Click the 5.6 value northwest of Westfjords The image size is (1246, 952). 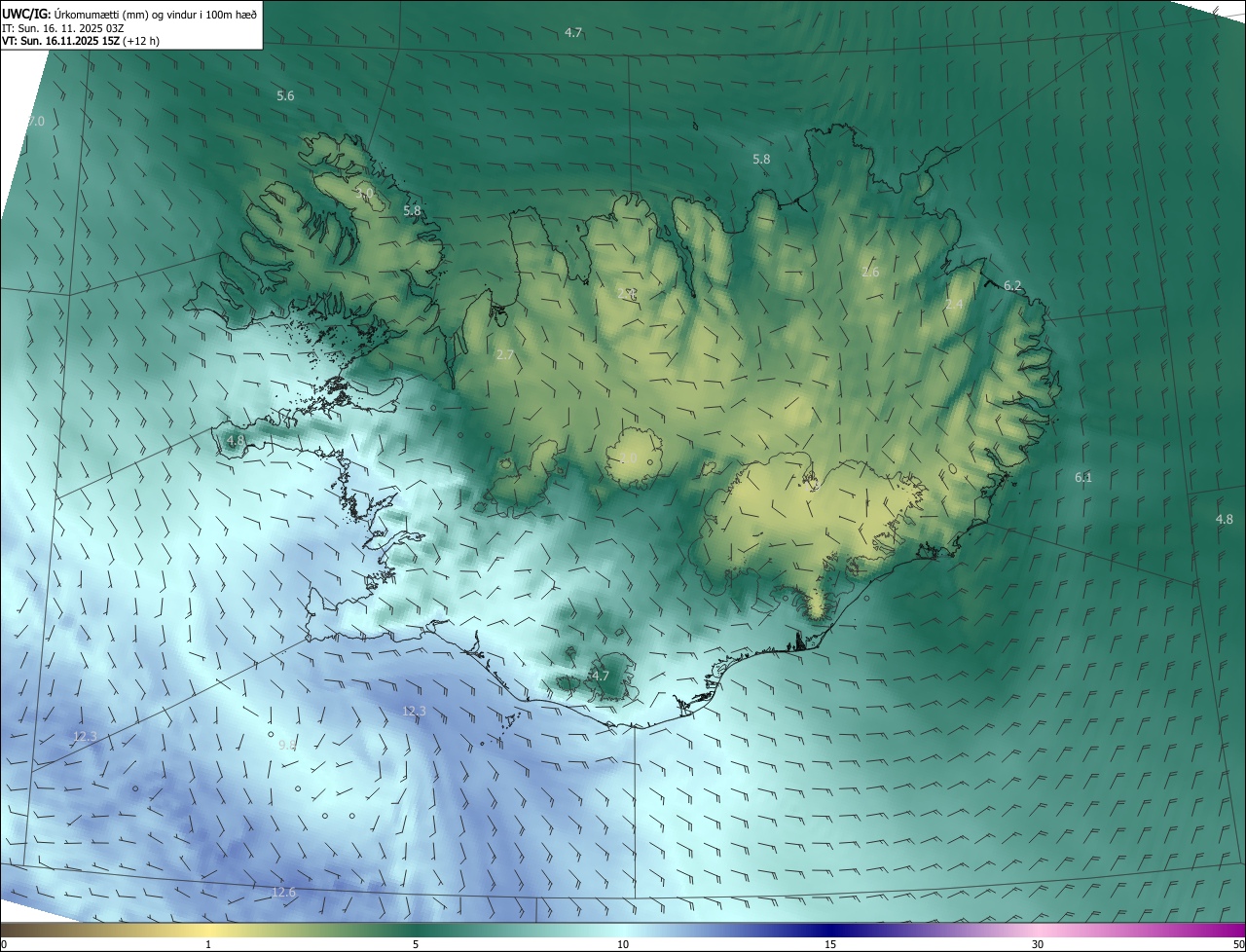(x=285, y=95)
